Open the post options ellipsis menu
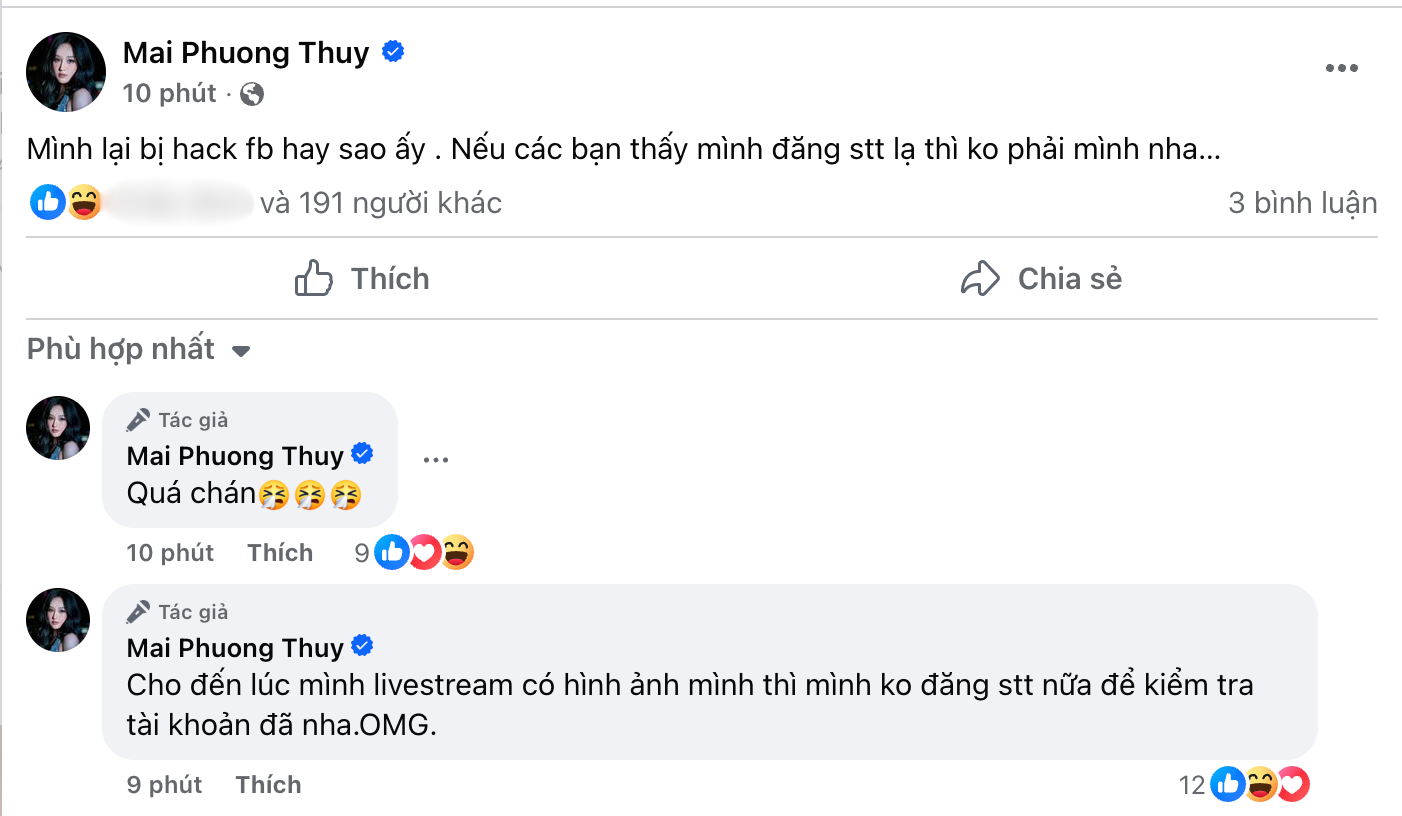This screenshot has height=816, width=1402. tap(1341, 67)
